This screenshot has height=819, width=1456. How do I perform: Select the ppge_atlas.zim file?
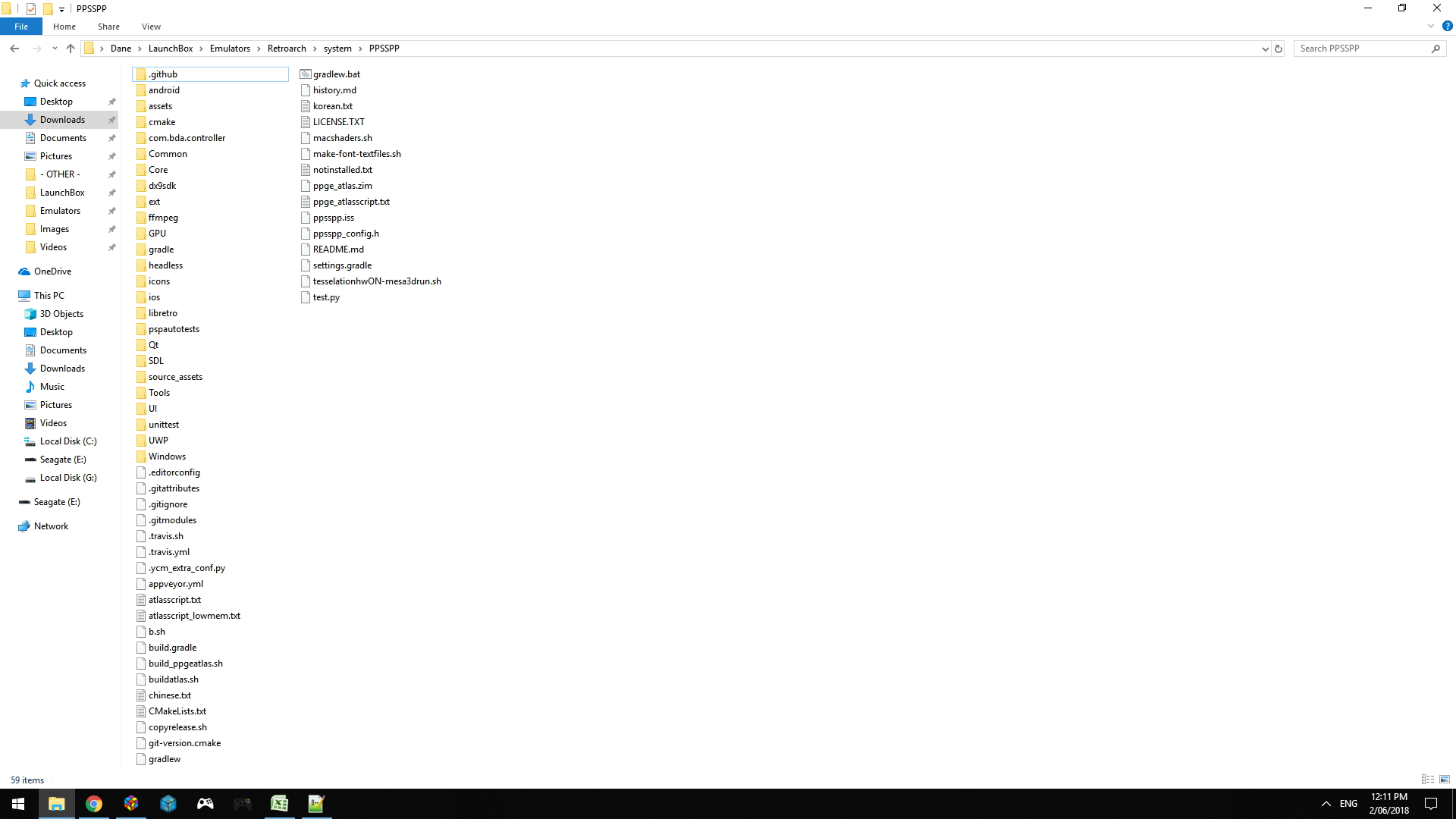coord(343,186)
